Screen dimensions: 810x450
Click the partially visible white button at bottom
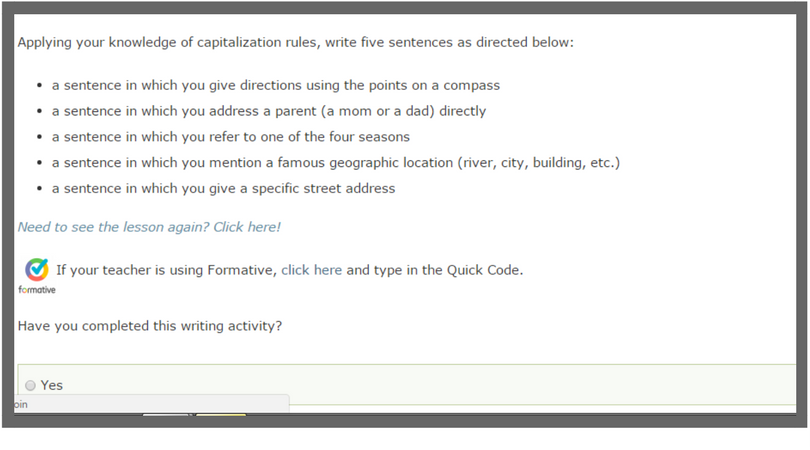coord(166,414)
